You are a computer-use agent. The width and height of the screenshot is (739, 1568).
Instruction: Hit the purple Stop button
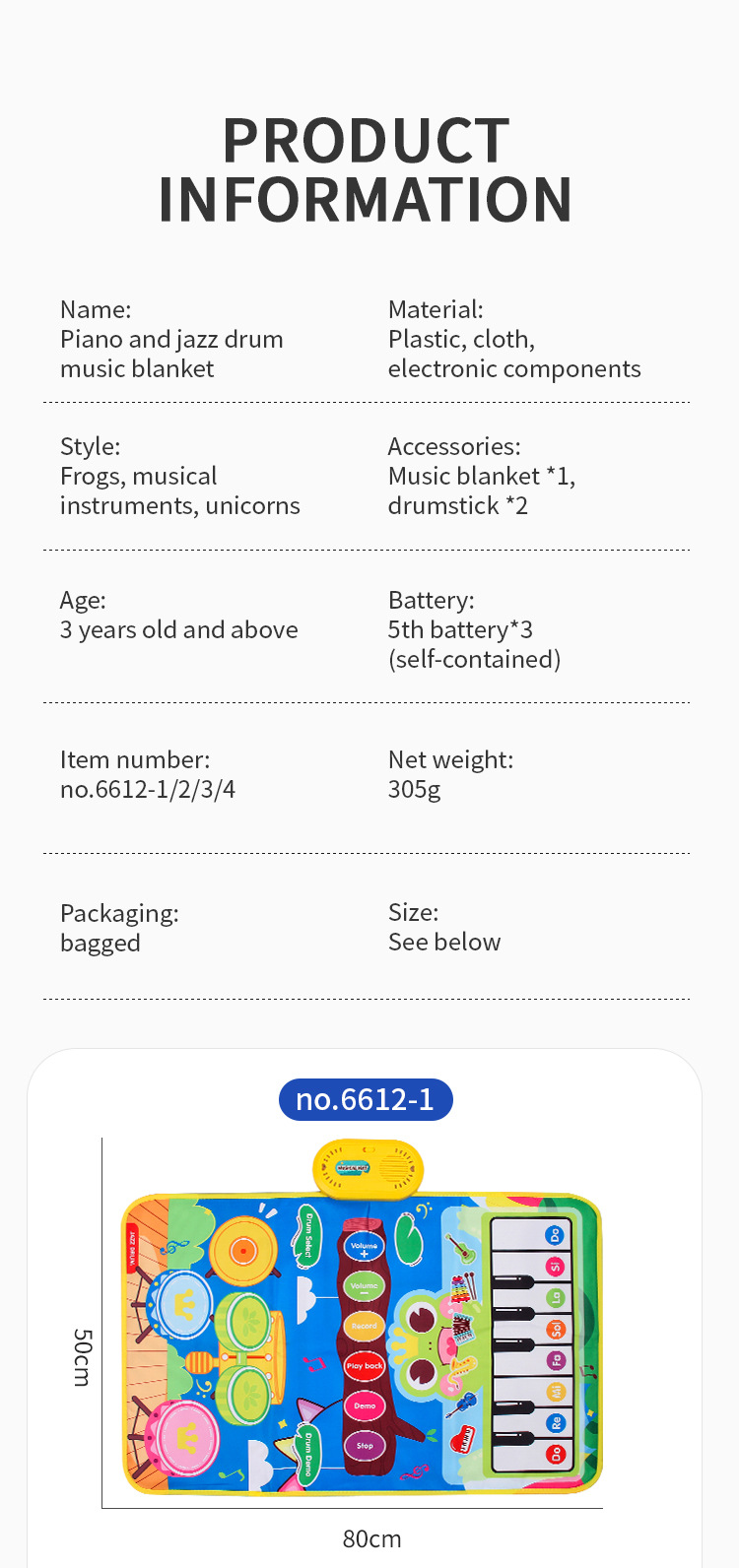click(364, 1445)
